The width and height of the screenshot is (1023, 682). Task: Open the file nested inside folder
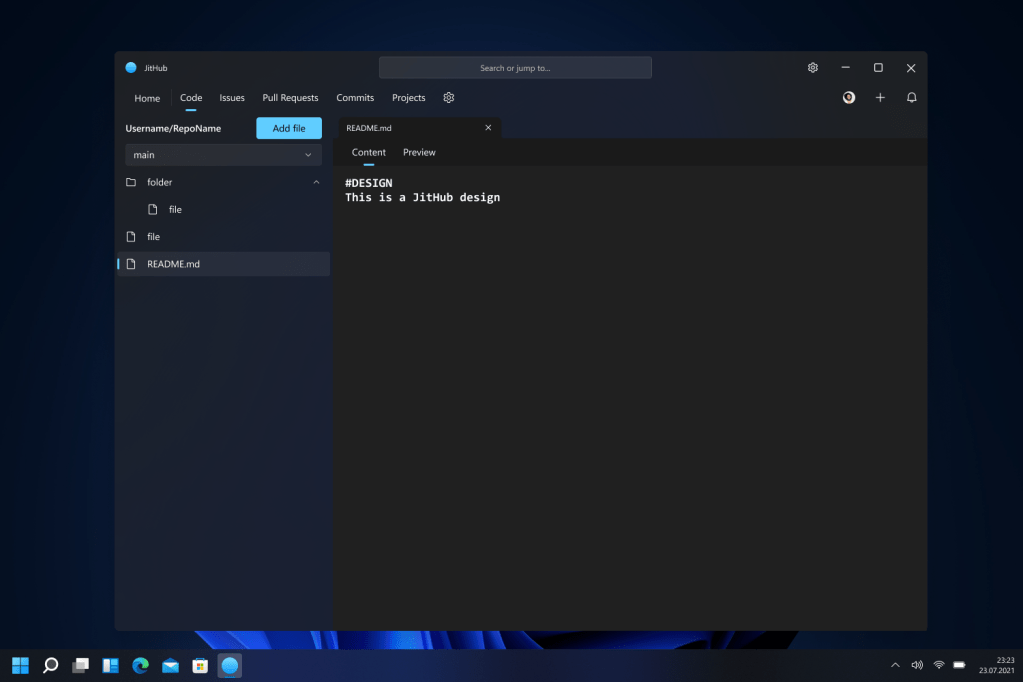pyautogui.click(x=175, y=210)
